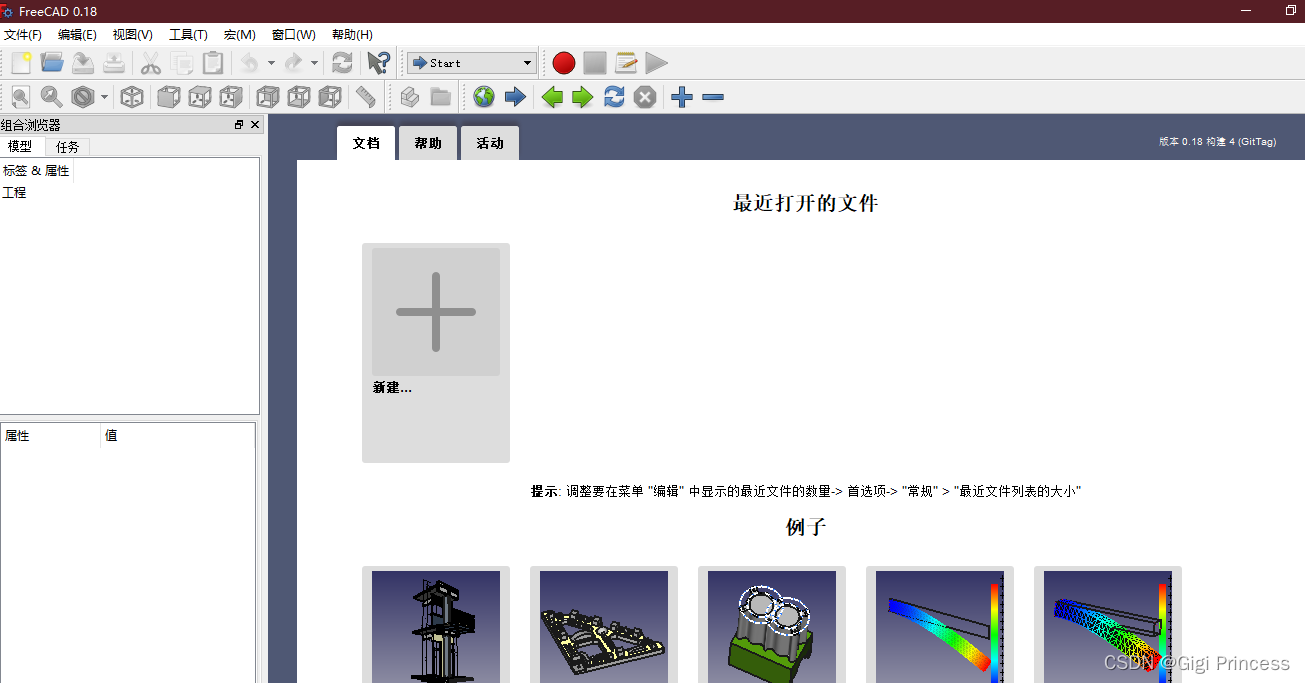Click the Undo arrow icon

249,63
